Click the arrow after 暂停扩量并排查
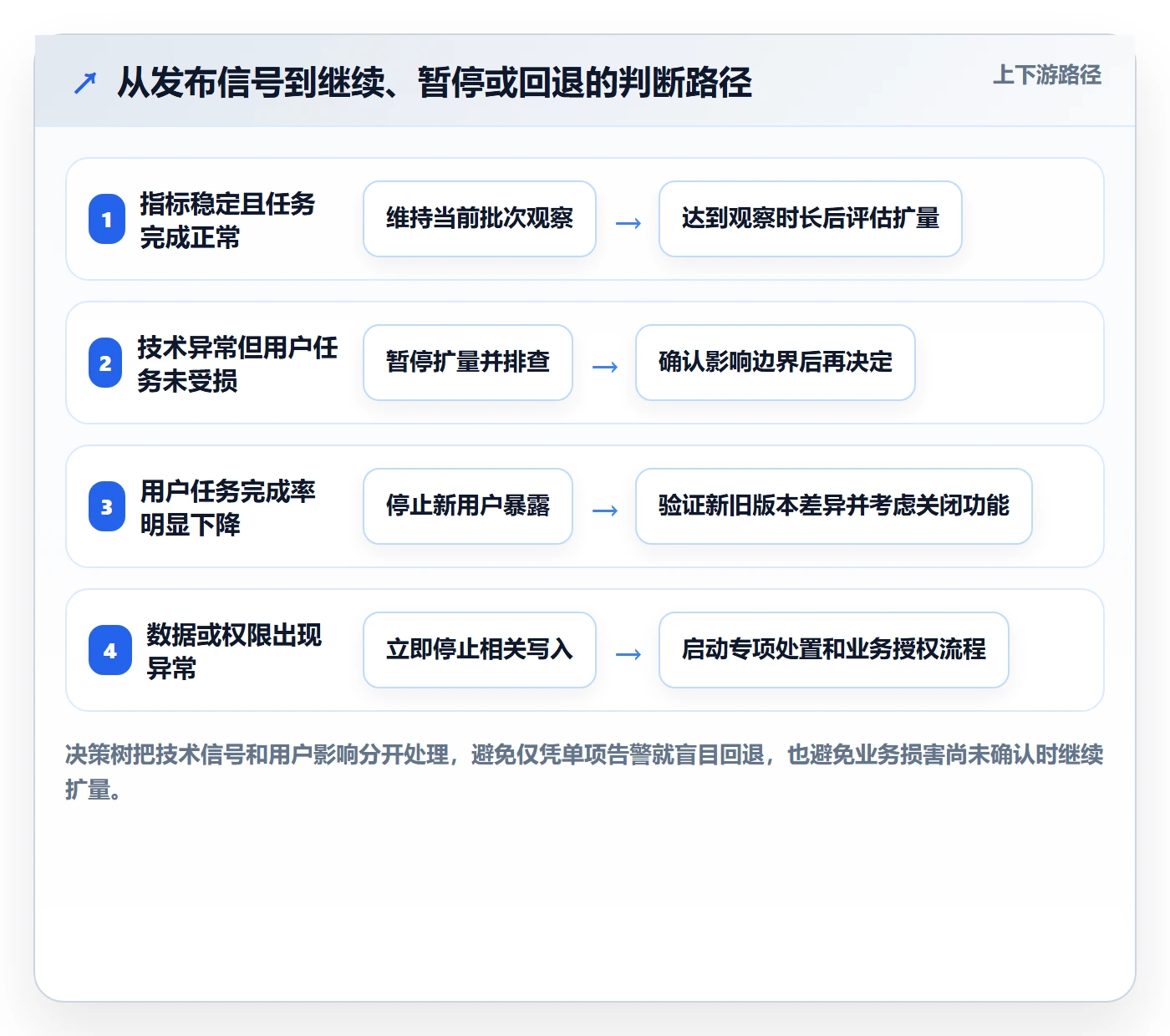The image size is (1170, 1036). (604, 367)
